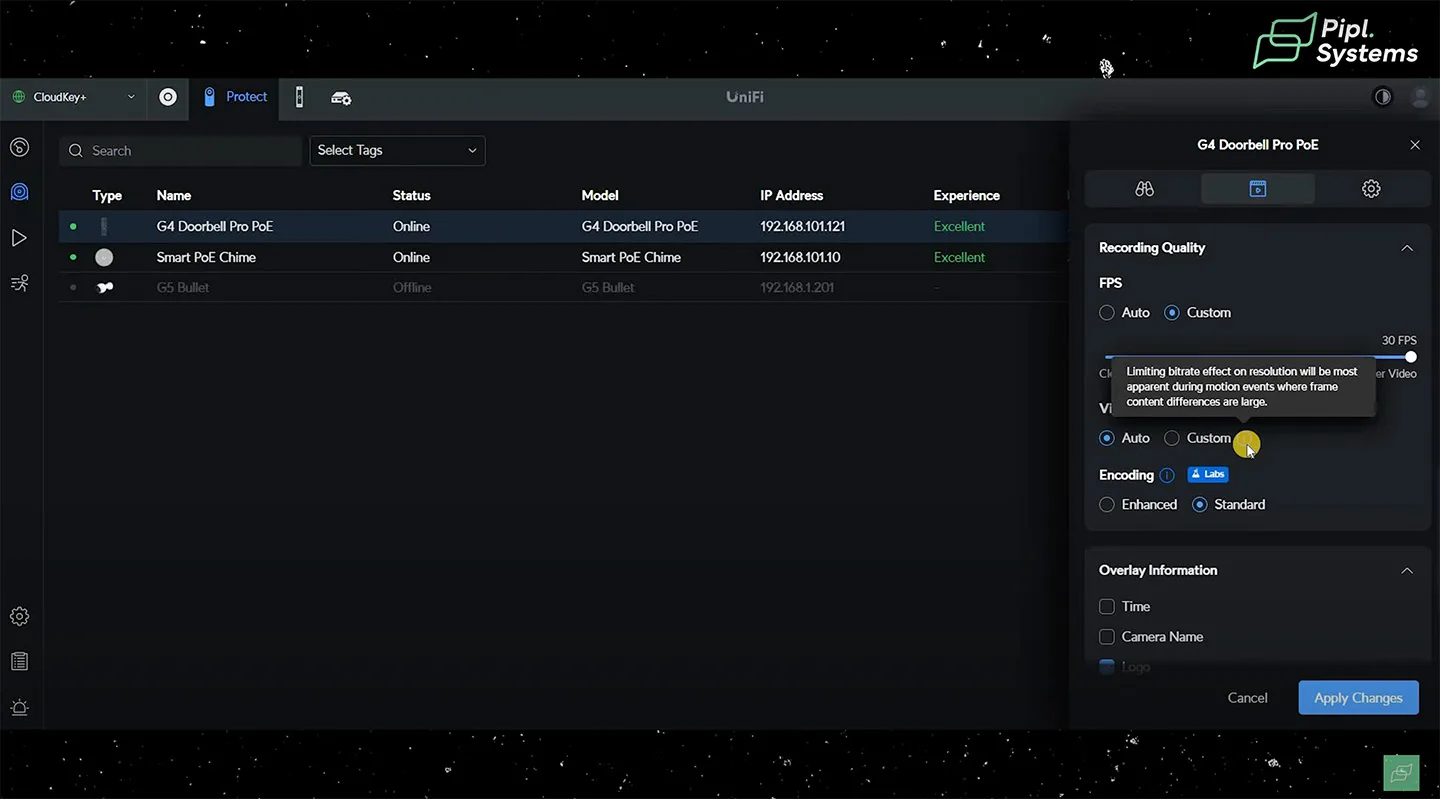Sort by the Experience column header
The image size is (1440, 799).
point(966,196)
